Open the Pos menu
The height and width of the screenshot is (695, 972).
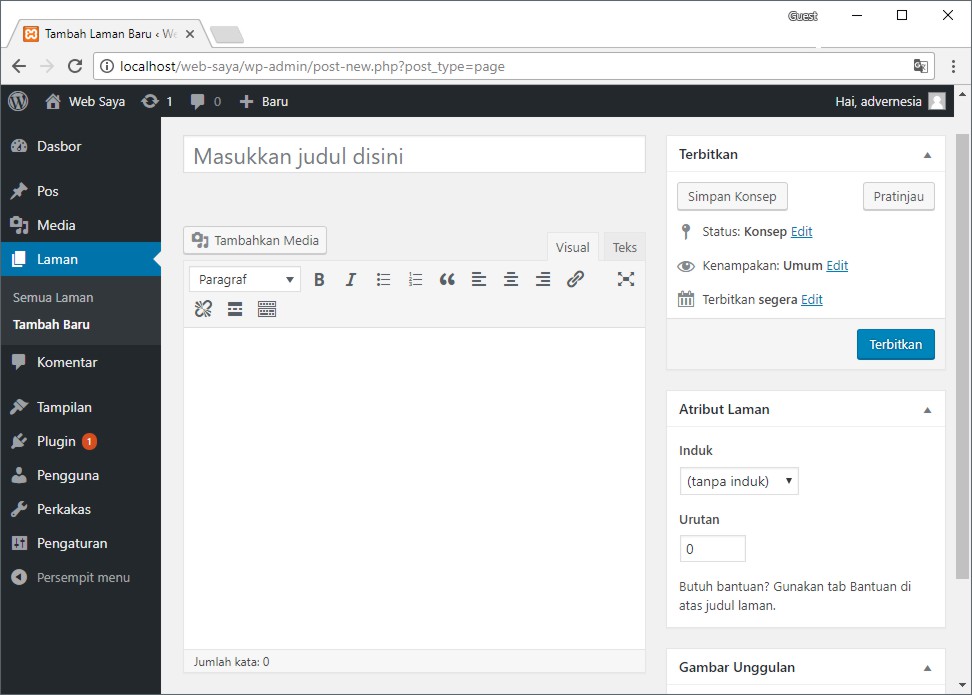pos(81,191)
